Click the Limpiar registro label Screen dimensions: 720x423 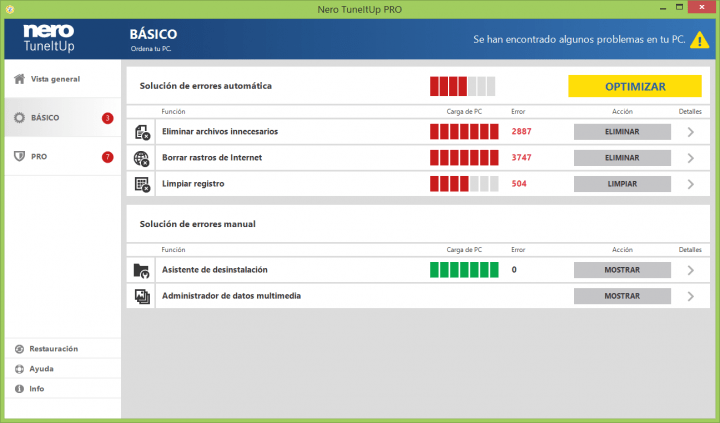(193, 184)
